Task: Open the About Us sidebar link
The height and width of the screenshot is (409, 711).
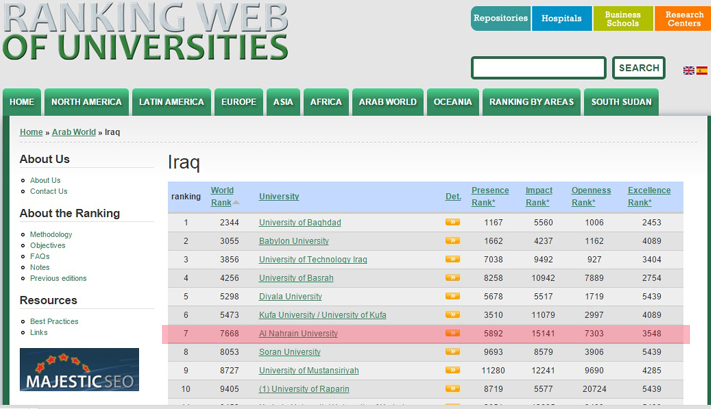Action: tap(45, 180)
